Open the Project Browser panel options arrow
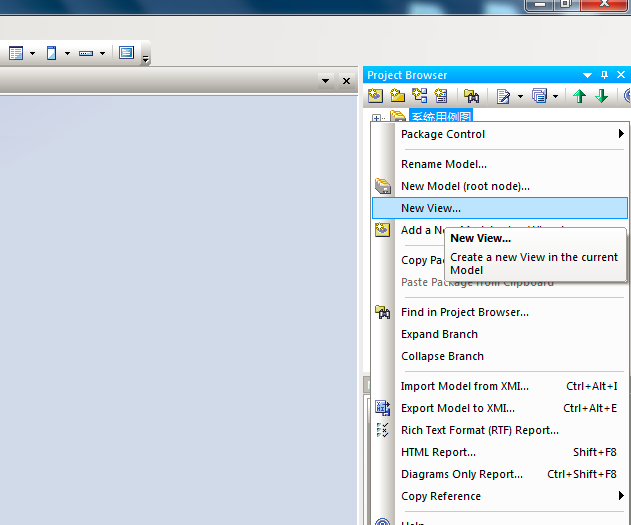The height and width of the screenshot is (525, 631). pos(587,75)
